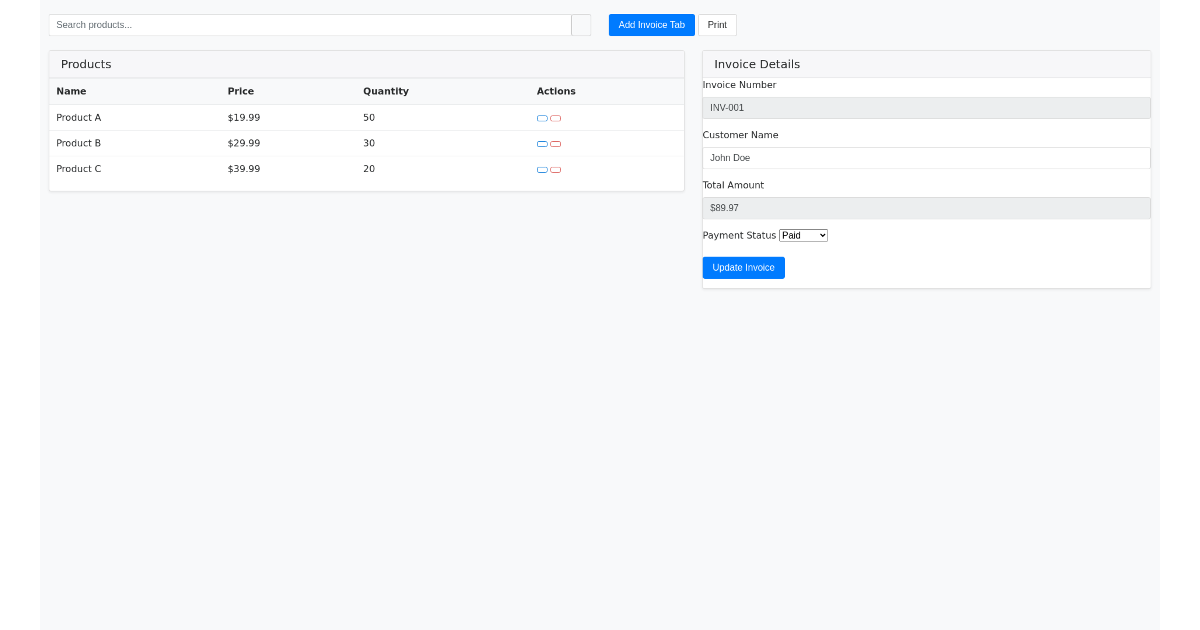The image size is (1200, 630).
Task: Click the blue edit icon for Product B
Action: tap(541, 143)
